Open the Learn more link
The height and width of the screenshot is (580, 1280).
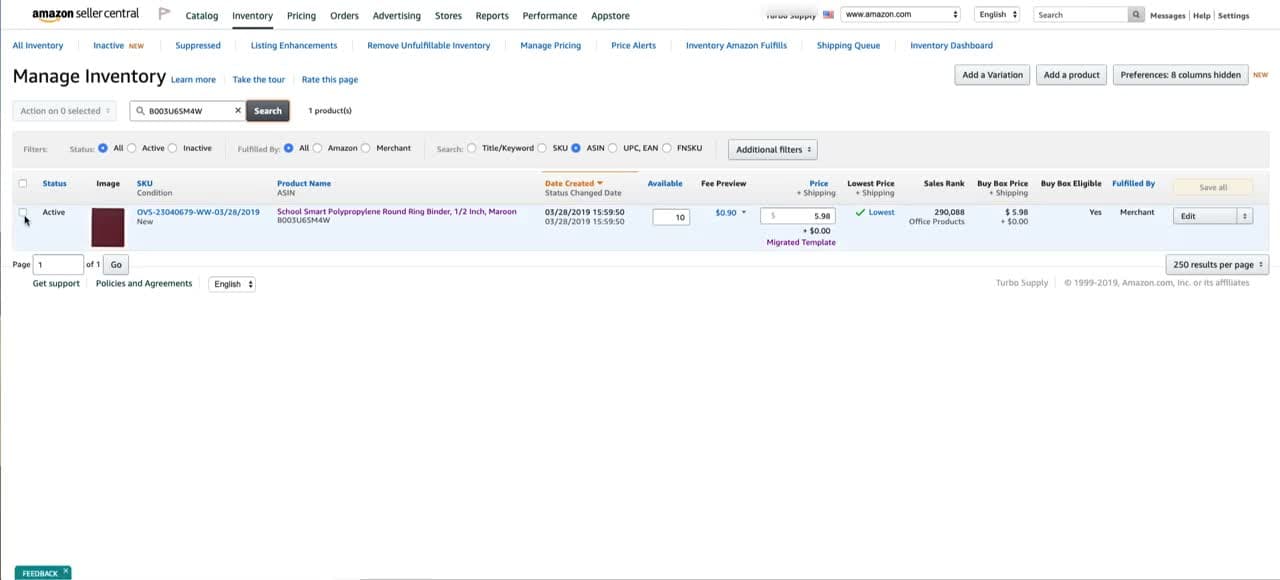pos(193,80)
